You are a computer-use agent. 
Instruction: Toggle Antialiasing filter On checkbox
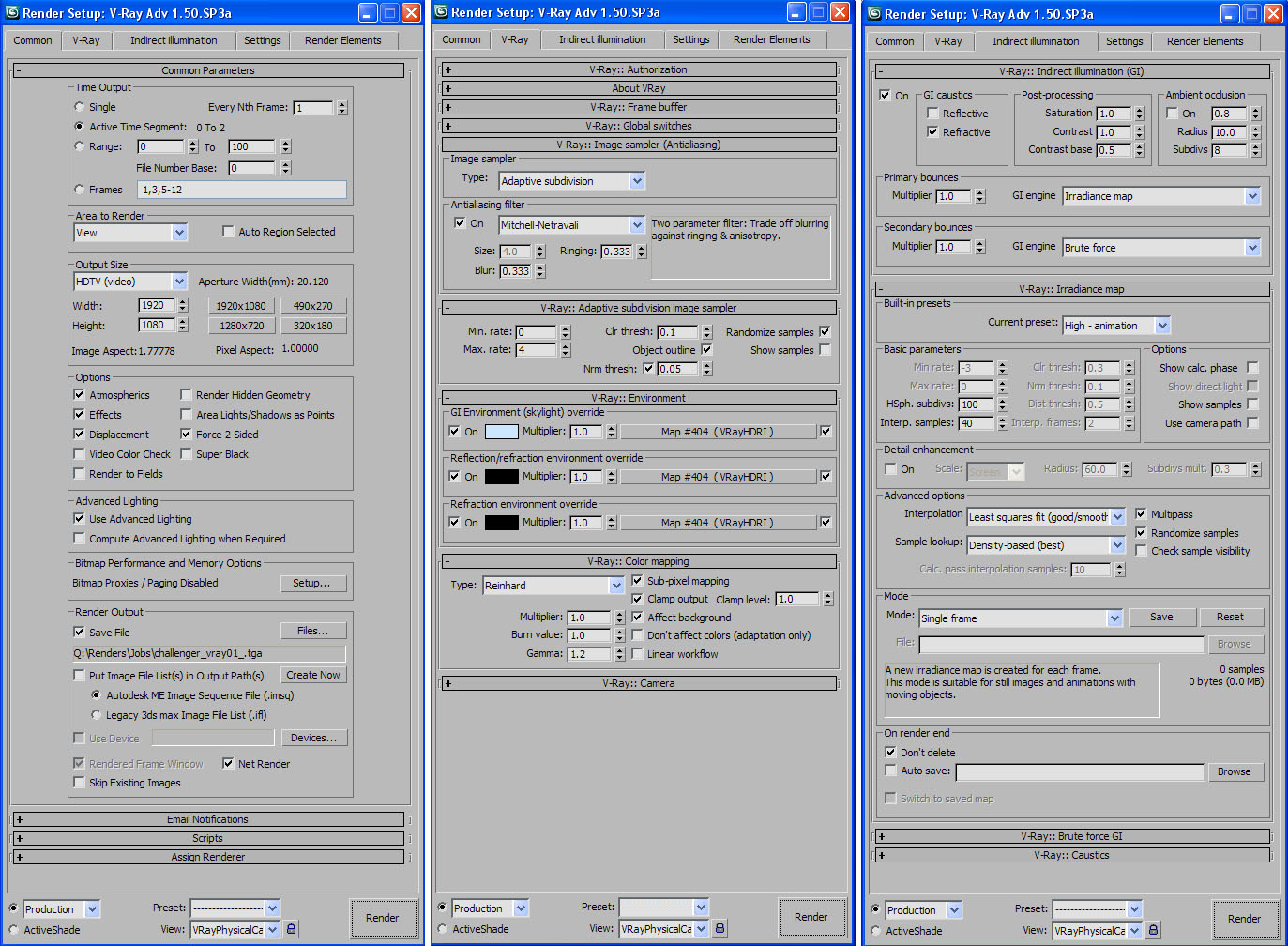coord(460,223)
